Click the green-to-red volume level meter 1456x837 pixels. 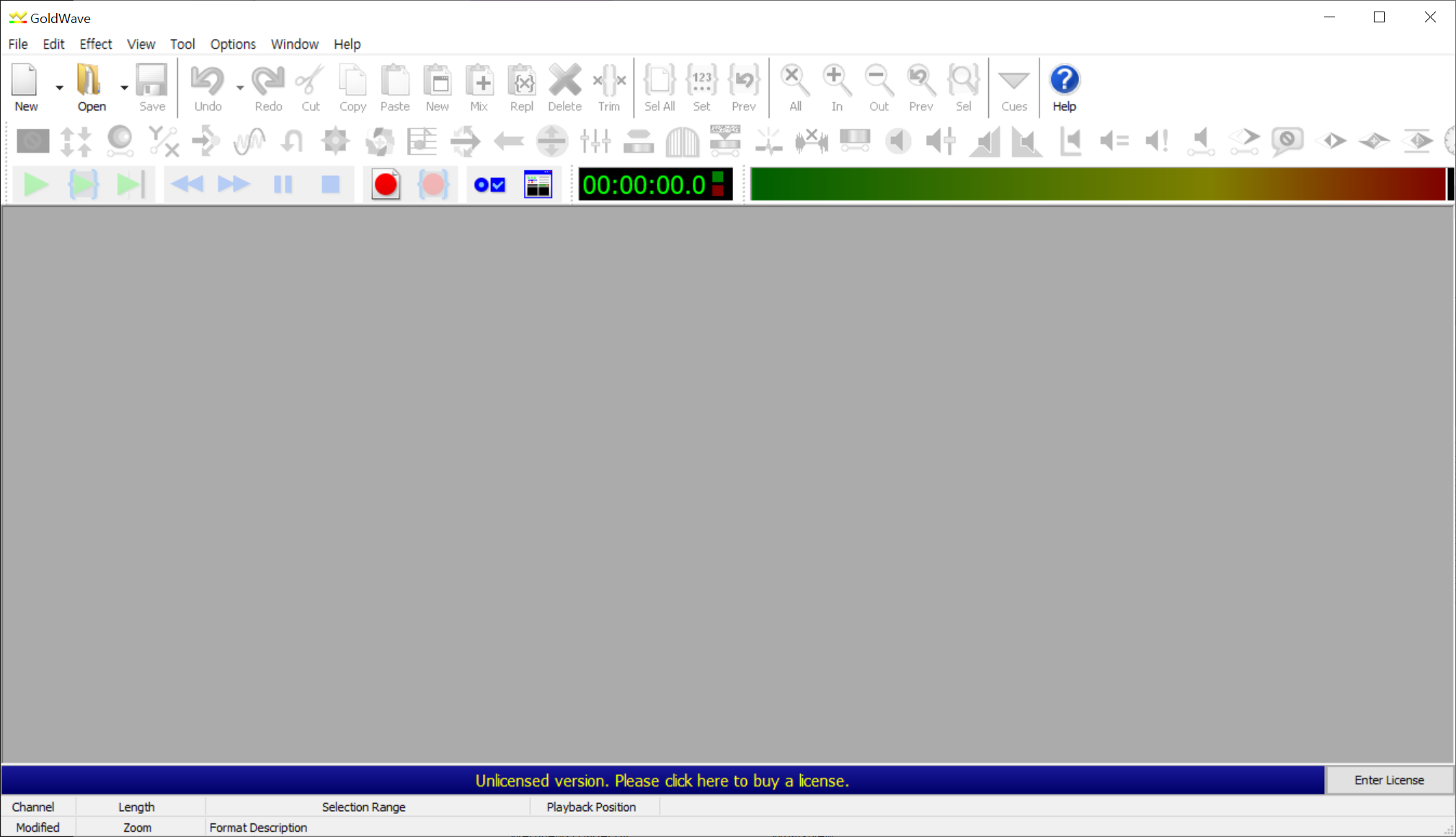(1097, 185)
